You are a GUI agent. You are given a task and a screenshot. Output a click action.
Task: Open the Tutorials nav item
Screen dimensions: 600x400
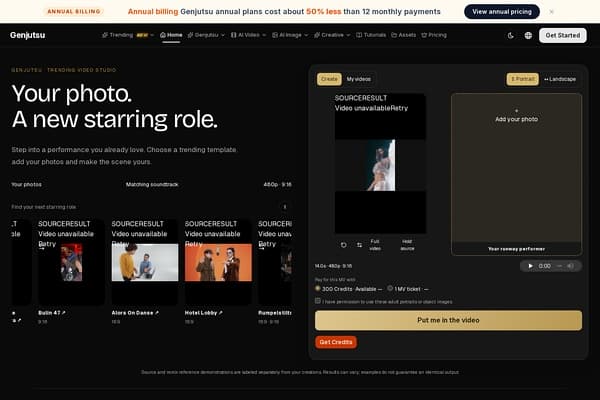(371, 35)
